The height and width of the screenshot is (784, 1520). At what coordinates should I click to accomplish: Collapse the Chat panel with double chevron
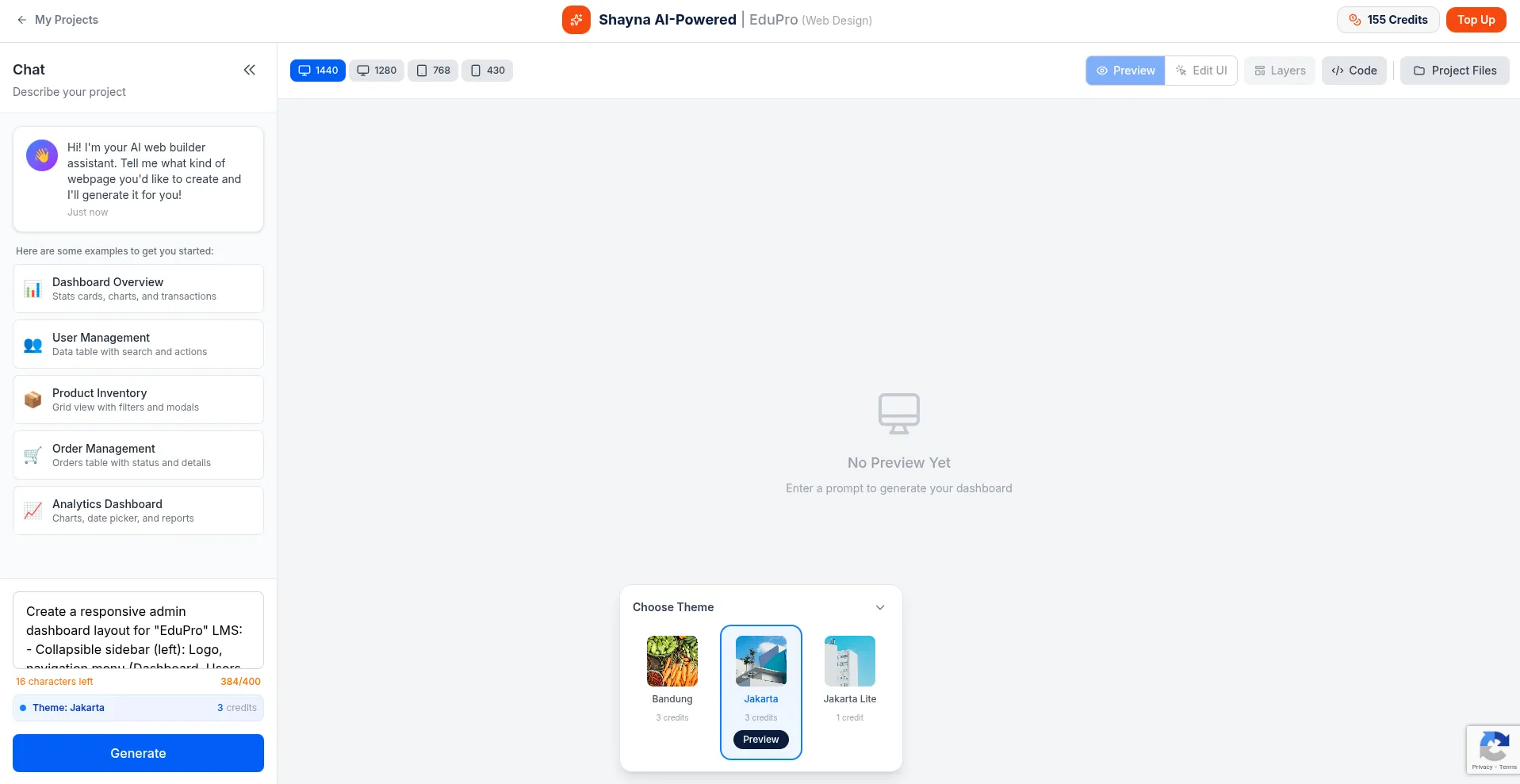(249, 70)
